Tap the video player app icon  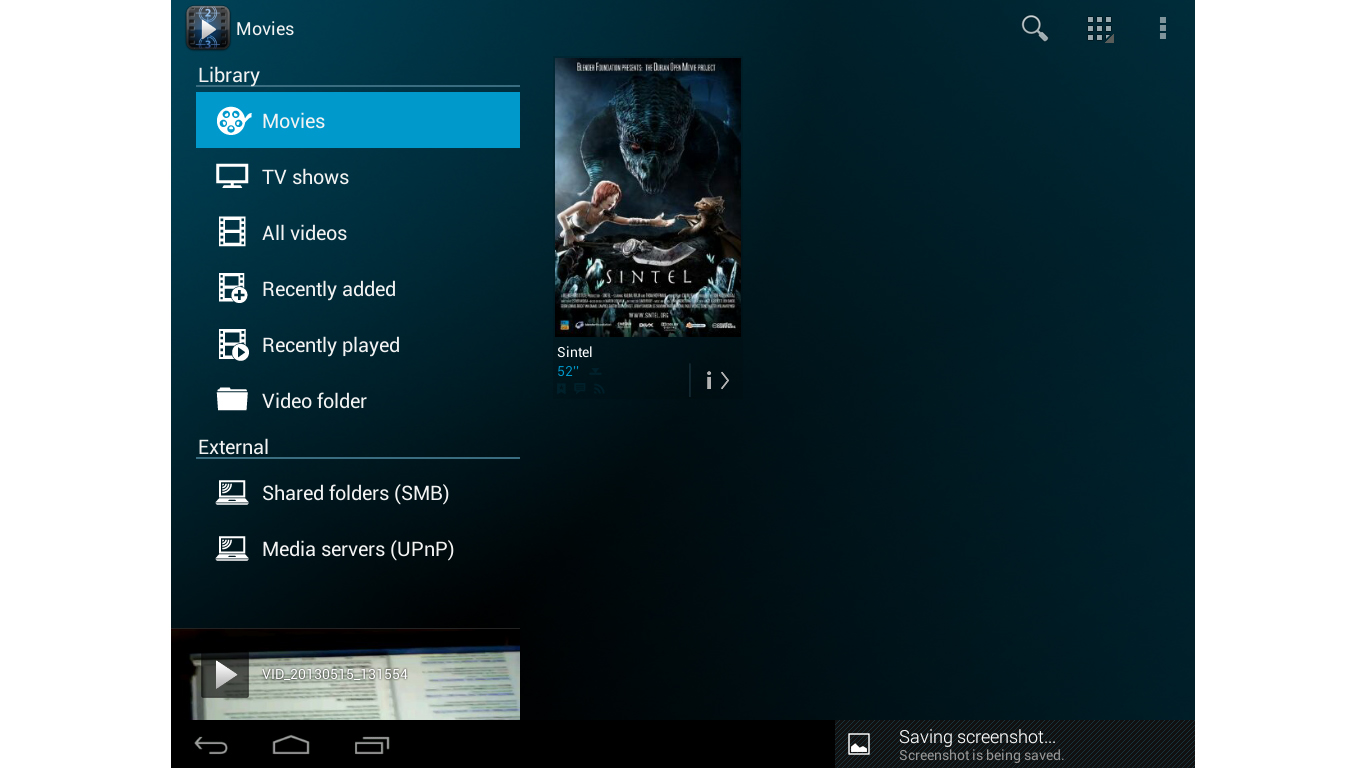click(208, 28)
